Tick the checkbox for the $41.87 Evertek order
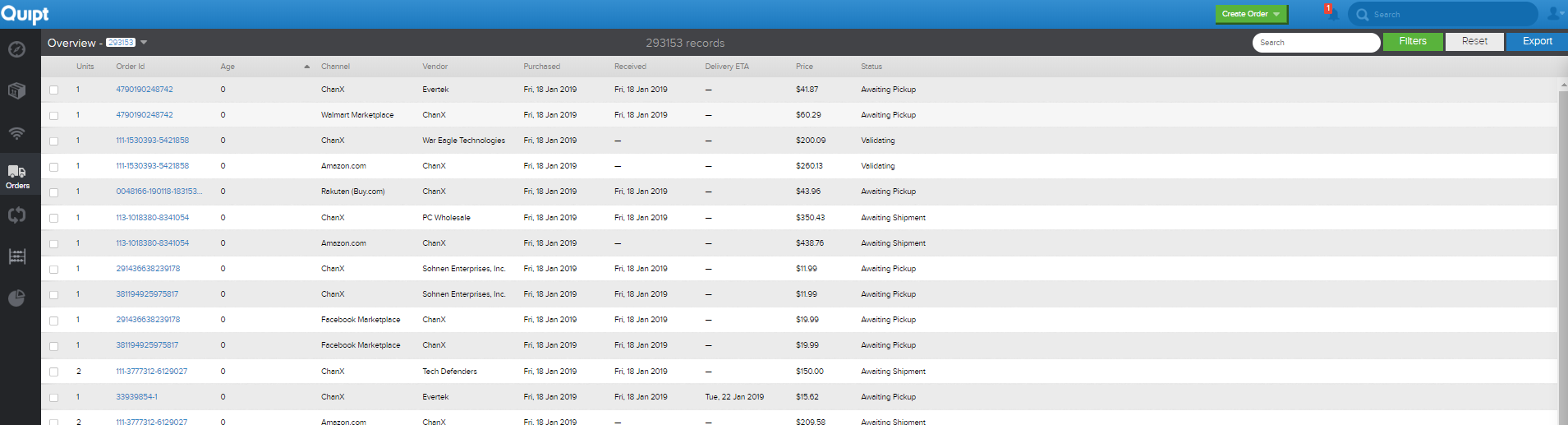This screenshot has width=1568, height=425. [x=54, y=90]
